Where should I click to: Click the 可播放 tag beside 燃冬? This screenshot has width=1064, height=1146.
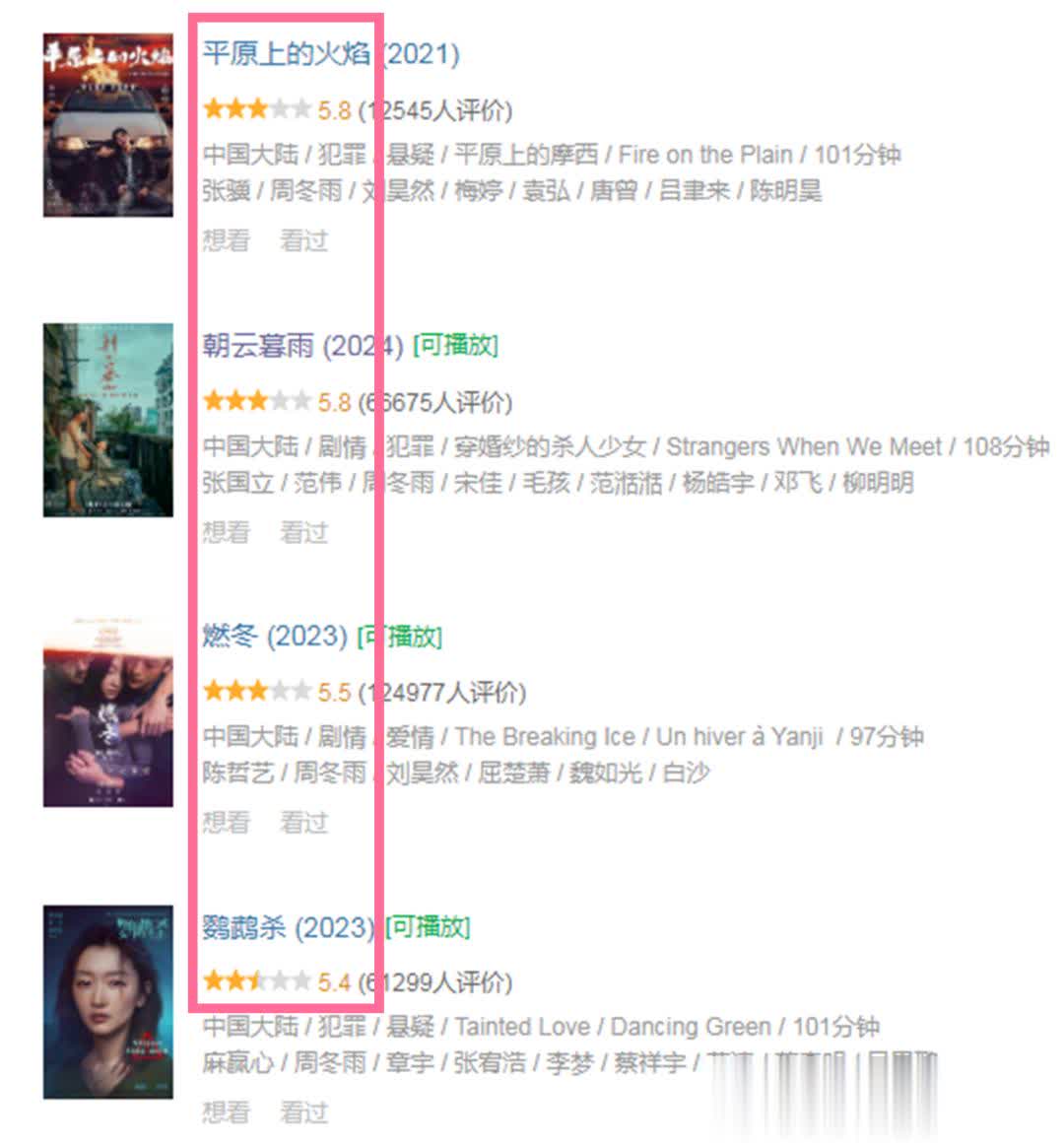(400, 636)
